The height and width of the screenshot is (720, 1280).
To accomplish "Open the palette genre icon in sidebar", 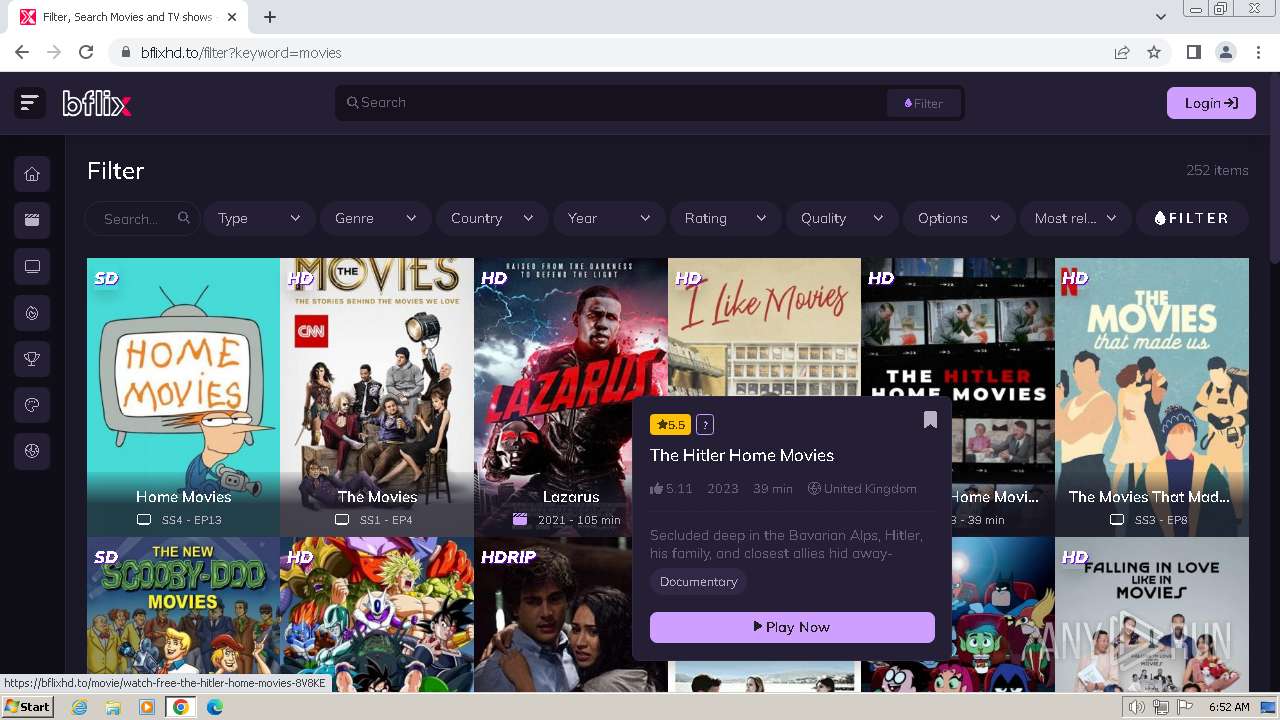I will [32, 405].
